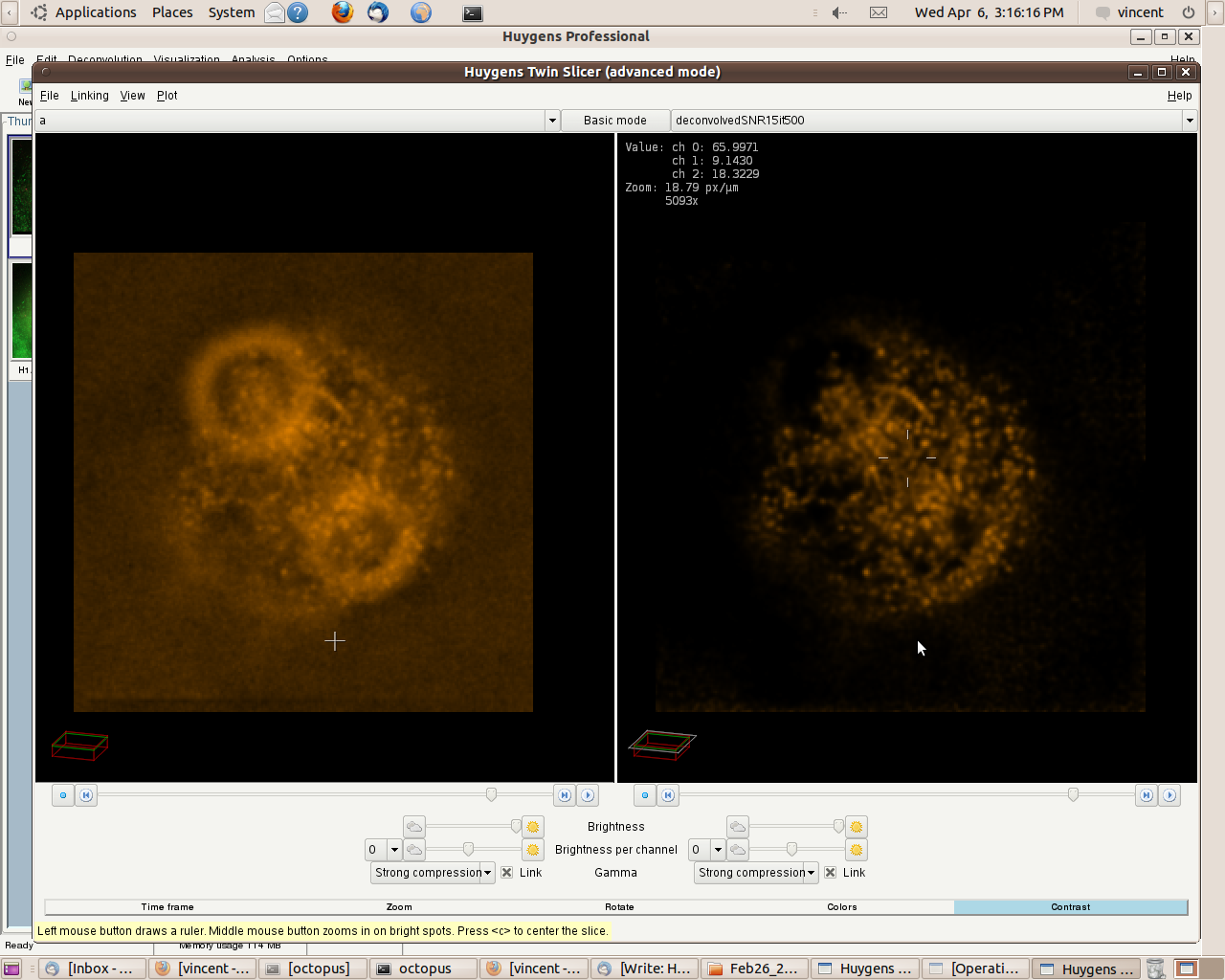The height and width of the screenshot is (980, 1225).
Task: Toggle the left Link checkbox
Action: click(x=507, y=873)
